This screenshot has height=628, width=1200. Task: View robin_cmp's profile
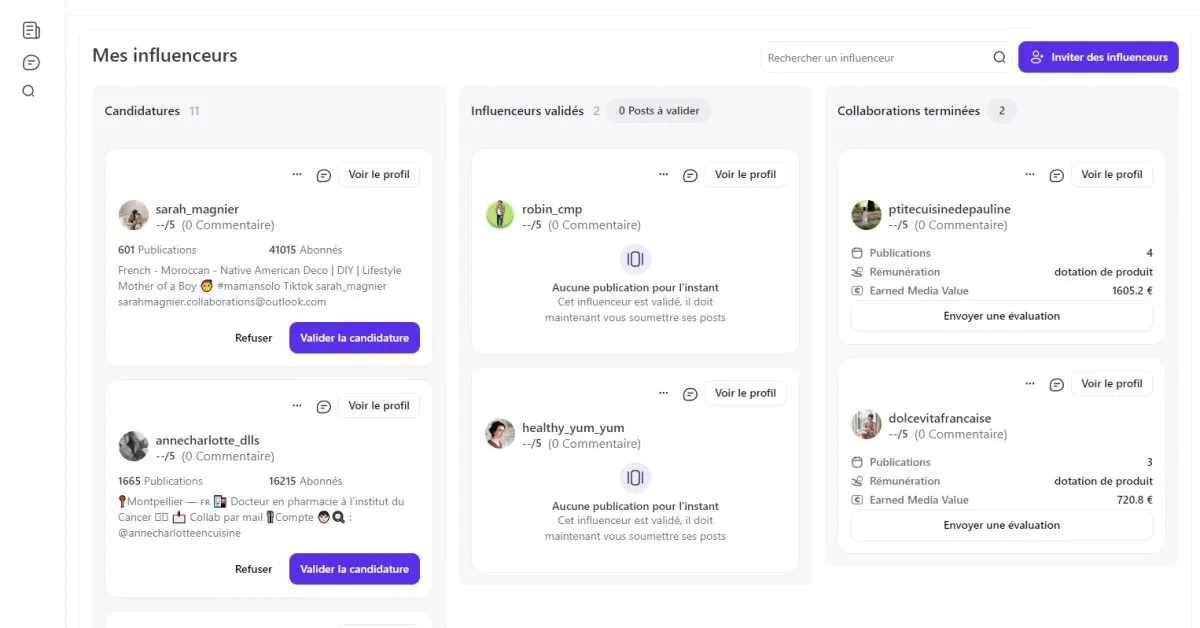[x=745, y=174]
